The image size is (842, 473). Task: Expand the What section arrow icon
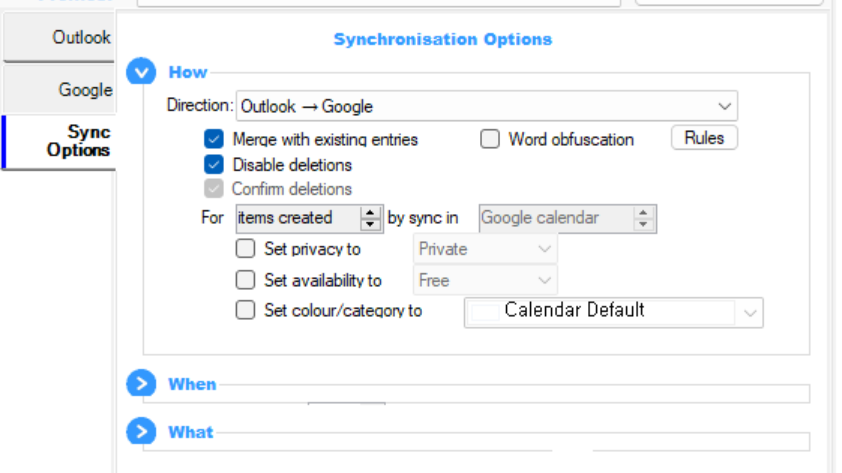141,432
